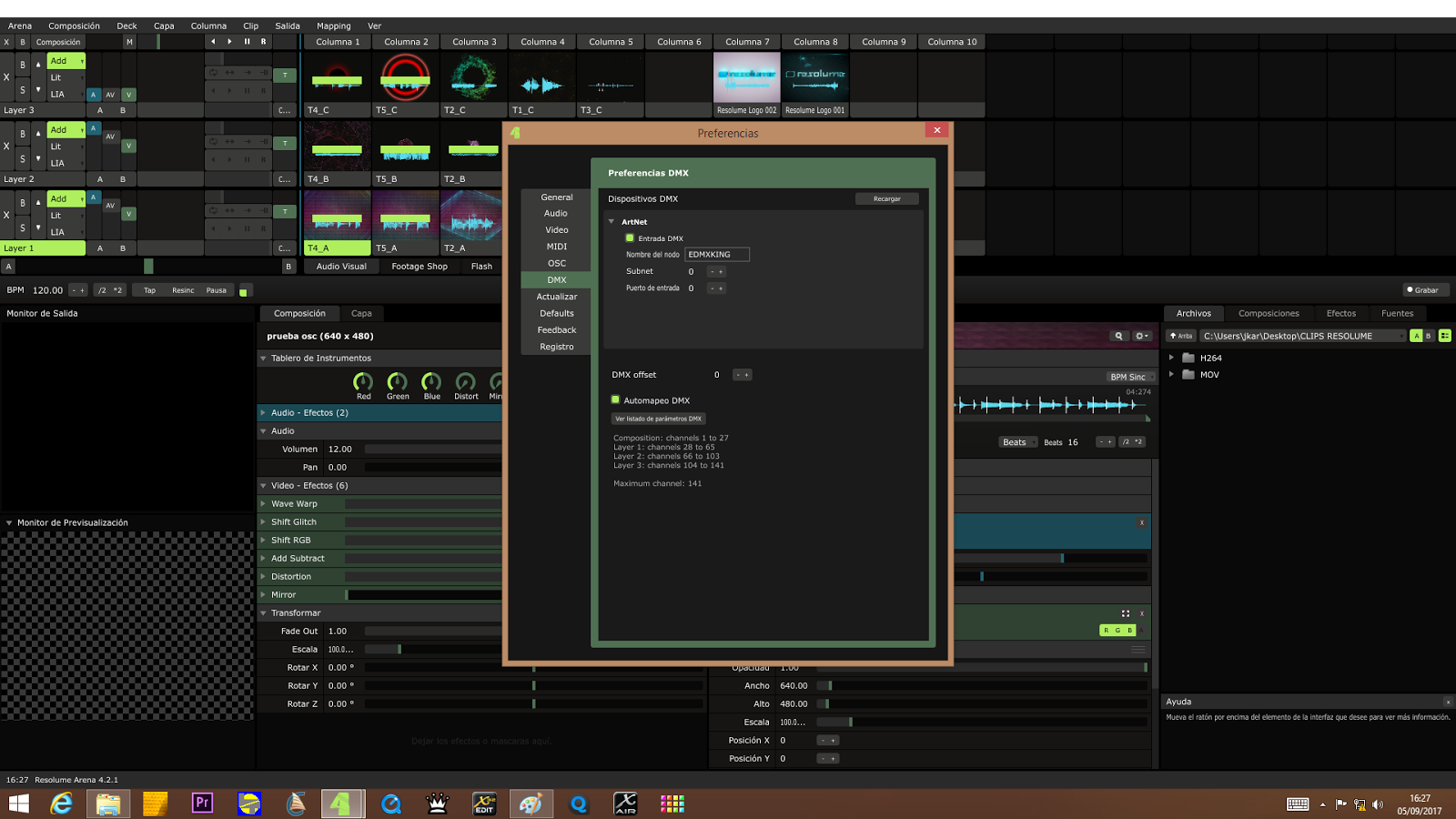The height and width of the screenshot is (819, 1456).
Task: Click the H264 folder icon
Action: click(x=1188, y=358)
